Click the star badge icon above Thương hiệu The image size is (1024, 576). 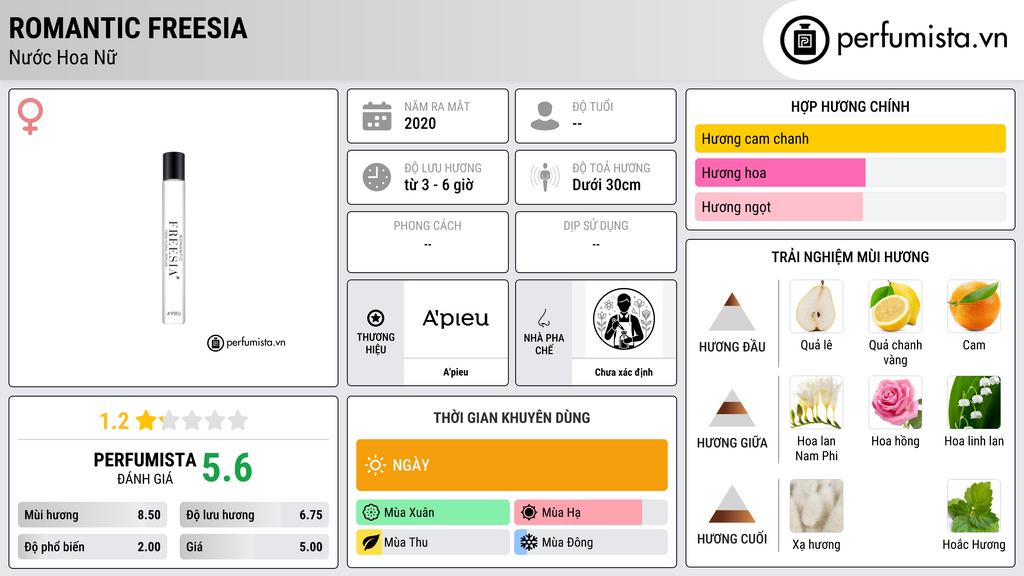pyautogui.click(x=376, y=318)
